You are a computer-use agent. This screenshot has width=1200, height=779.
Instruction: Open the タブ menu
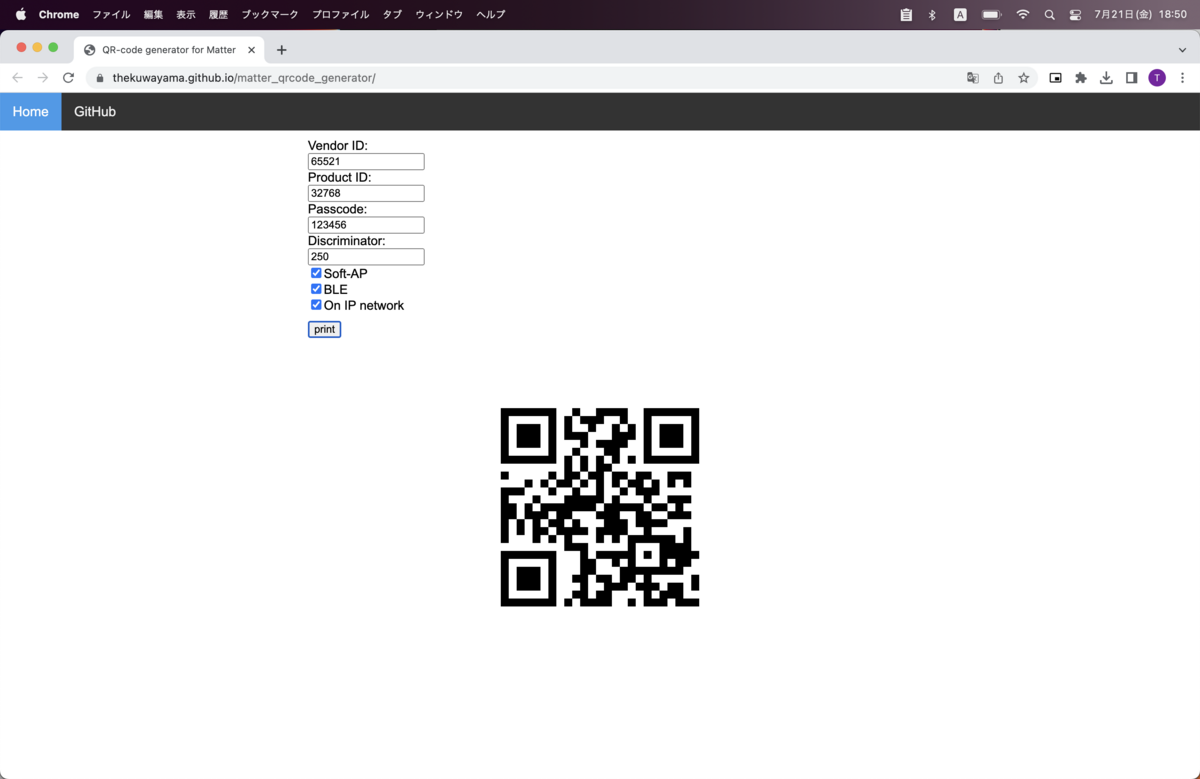click(392, 14)
